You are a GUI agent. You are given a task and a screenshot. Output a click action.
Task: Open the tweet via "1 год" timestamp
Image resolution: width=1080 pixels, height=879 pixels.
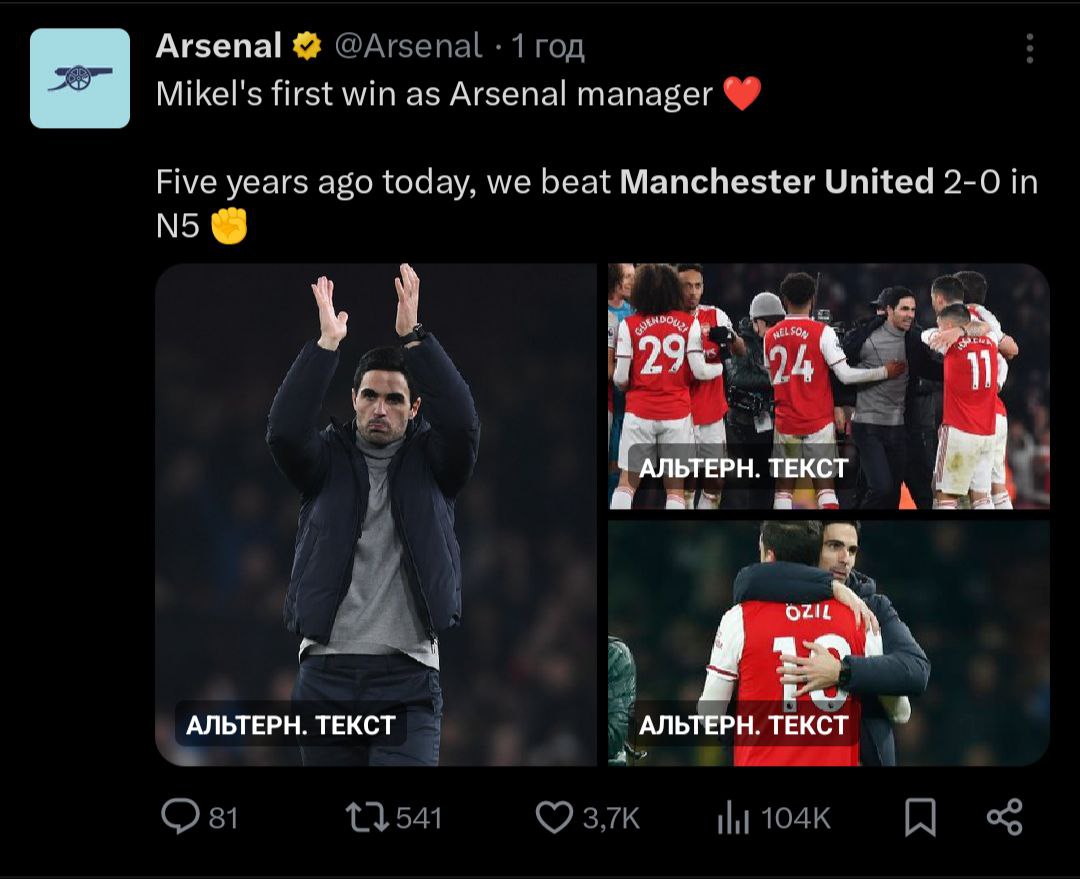click(547, 46)
